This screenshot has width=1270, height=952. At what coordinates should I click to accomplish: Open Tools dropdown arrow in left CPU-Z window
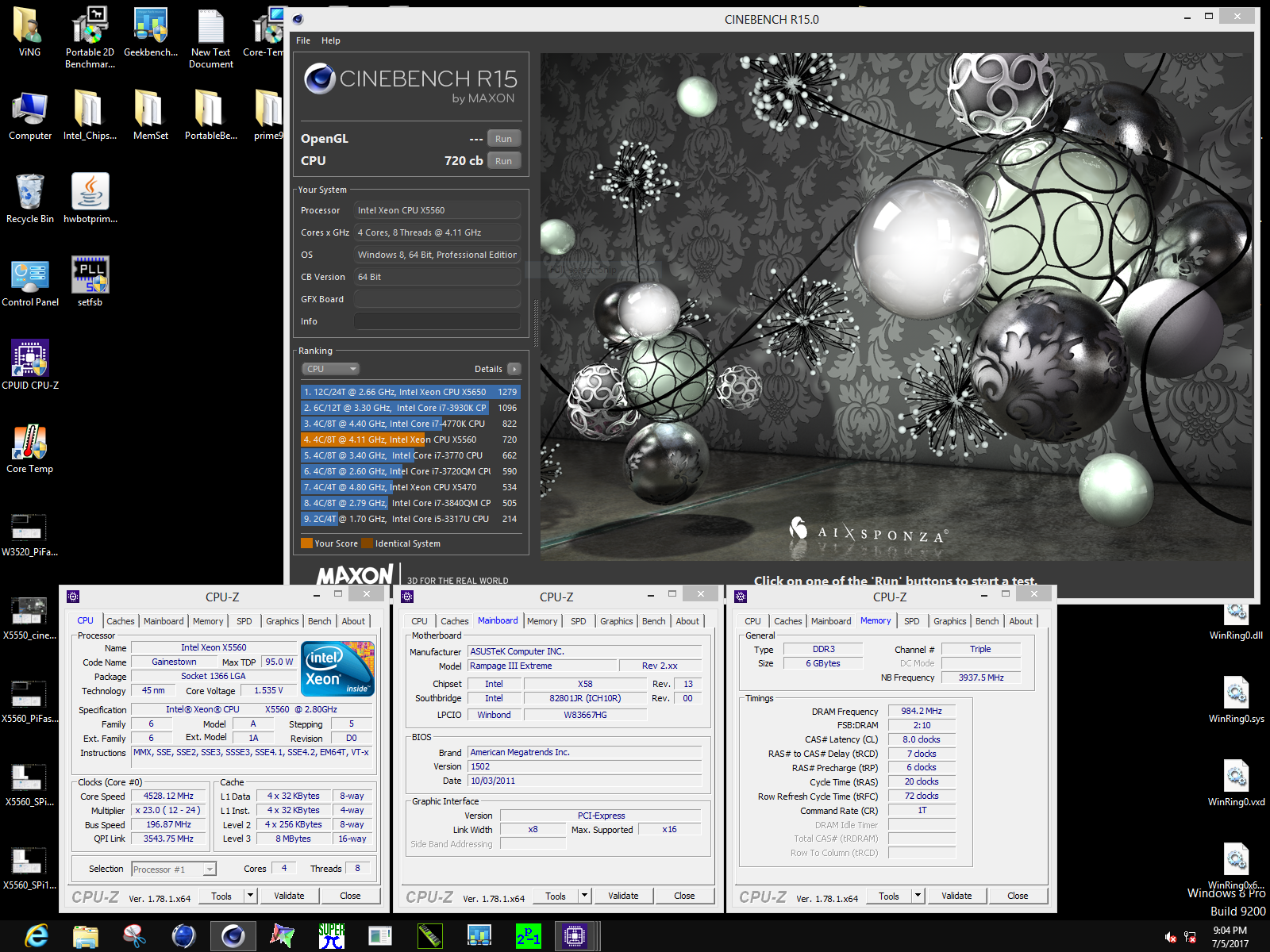[x=250, y=896]
